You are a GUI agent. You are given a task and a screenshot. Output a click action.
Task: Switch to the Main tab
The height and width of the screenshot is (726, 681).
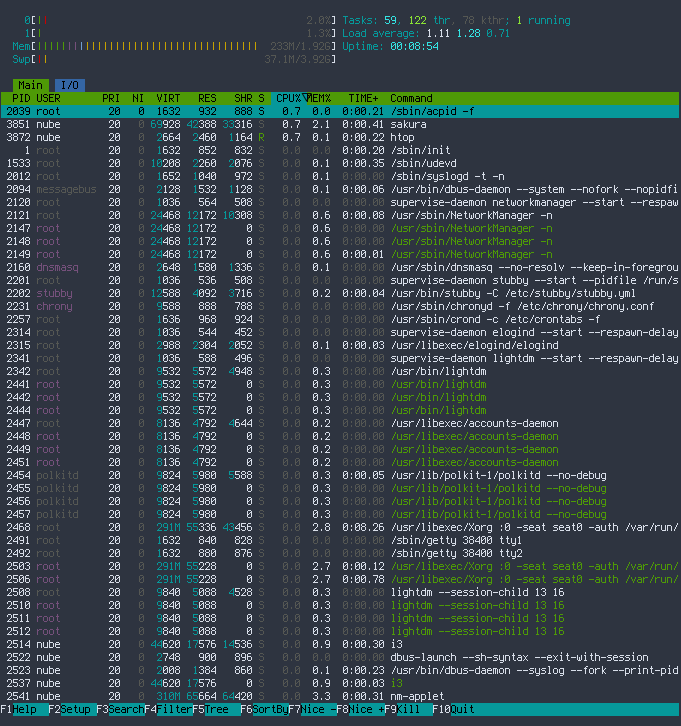(x=31, y=85)
